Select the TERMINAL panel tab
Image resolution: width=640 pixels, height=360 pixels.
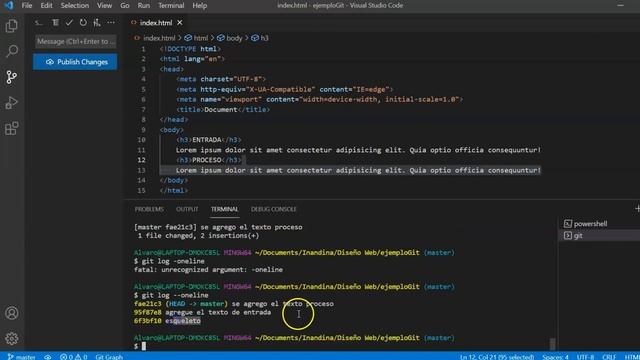(224, 209)
